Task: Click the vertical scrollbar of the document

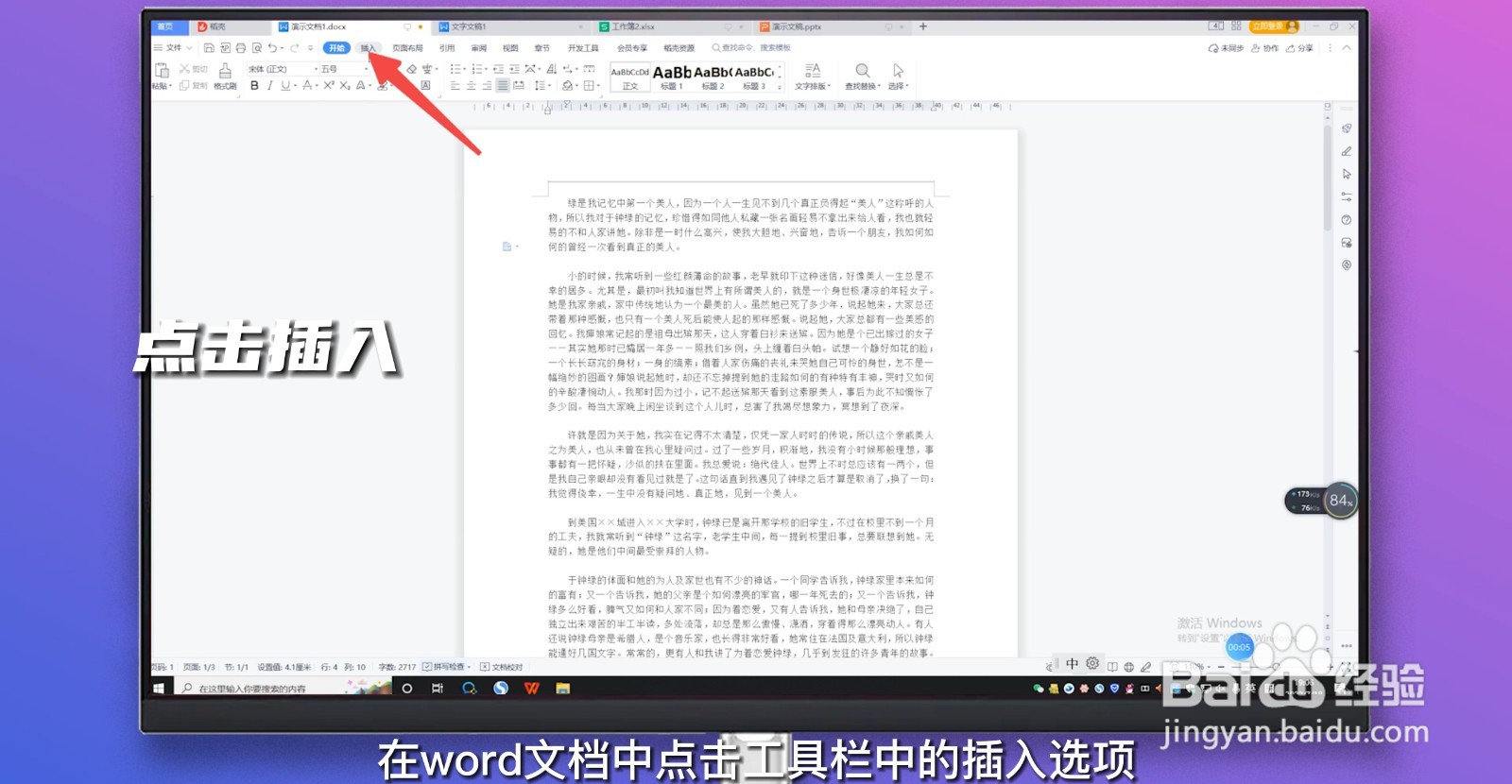Action: [1328, 179]
